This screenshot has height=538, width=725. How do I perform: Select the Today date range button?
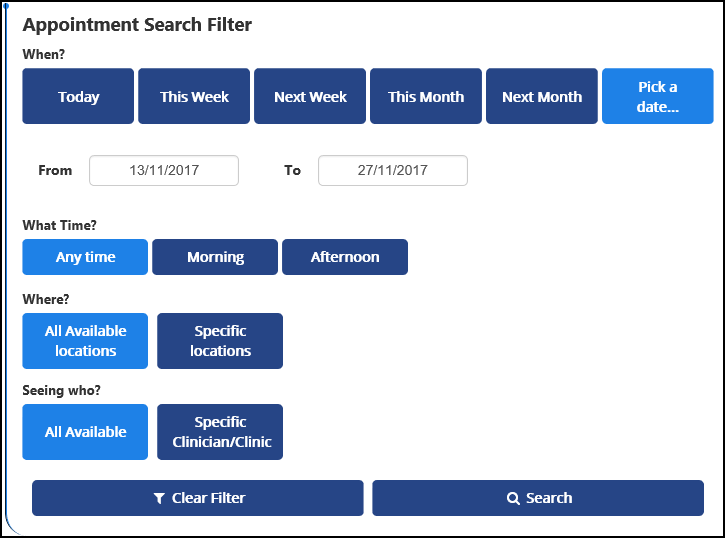(78, 97)
